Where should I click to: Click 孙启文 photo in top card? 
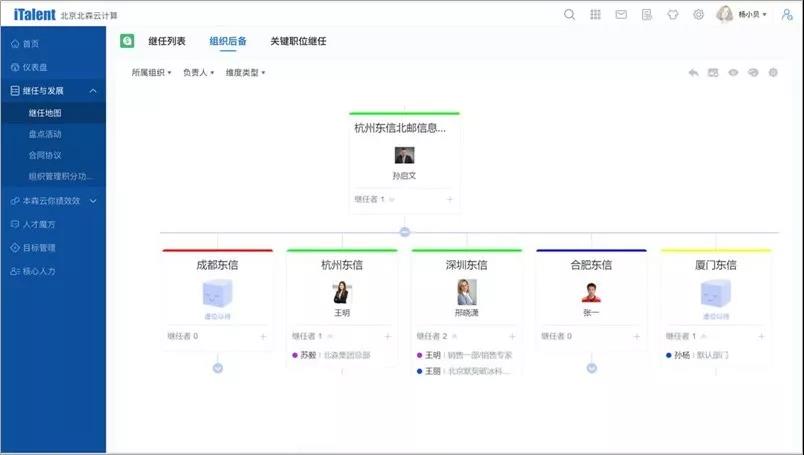tap(405, 155)
